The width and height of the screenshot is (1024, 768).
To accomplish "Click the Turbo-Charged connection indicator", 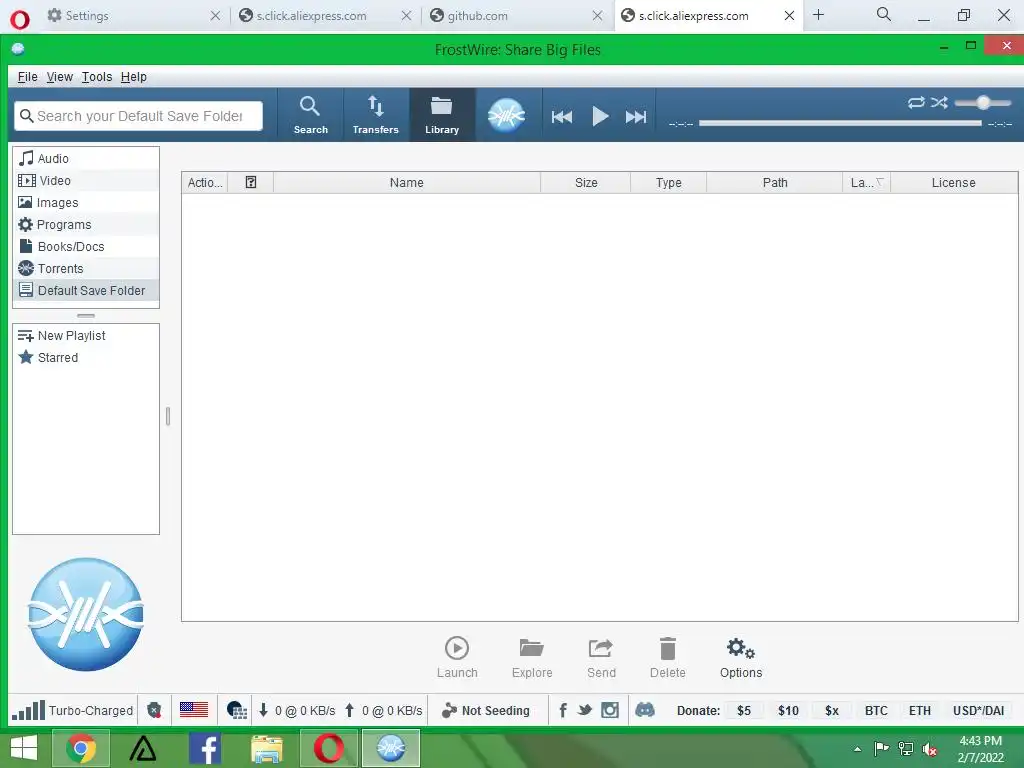I will pyautogui.click(x=72, y=710).
